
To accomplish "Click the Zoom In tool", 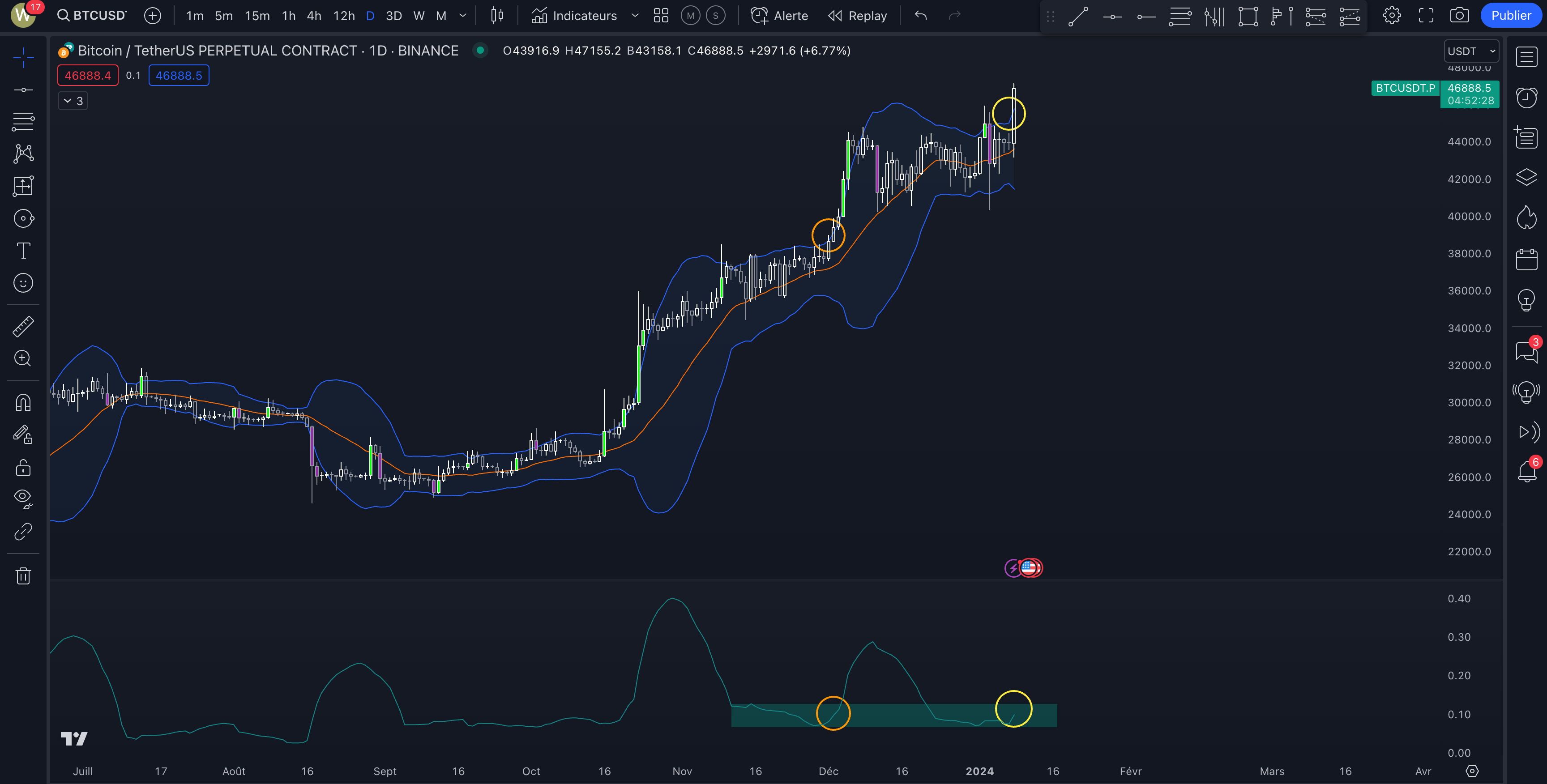I will (23, 358).
